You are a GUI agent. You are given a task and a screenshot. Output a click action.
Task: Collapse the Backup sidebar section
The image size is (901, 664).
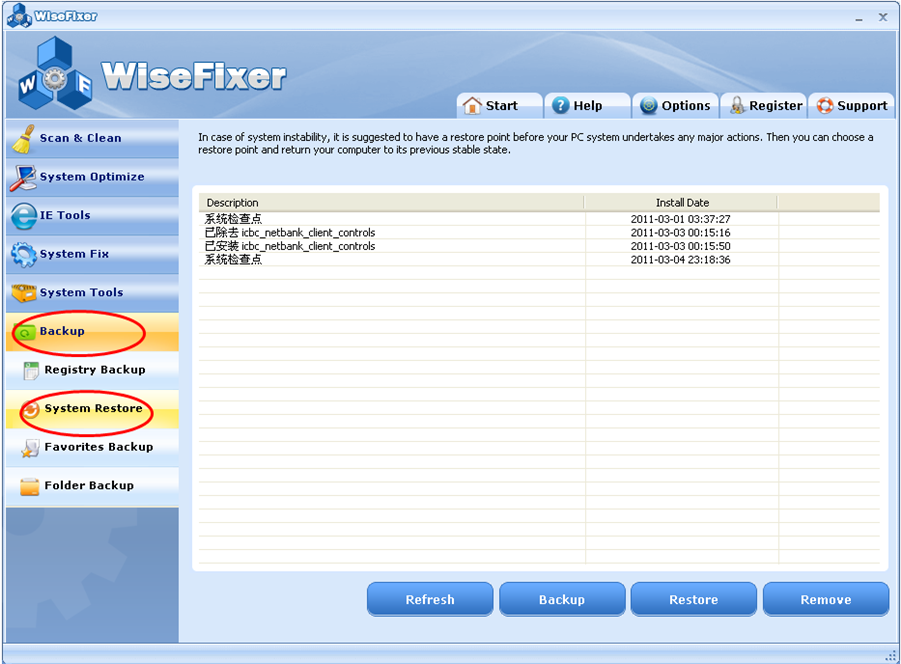(x=92, y=331)
